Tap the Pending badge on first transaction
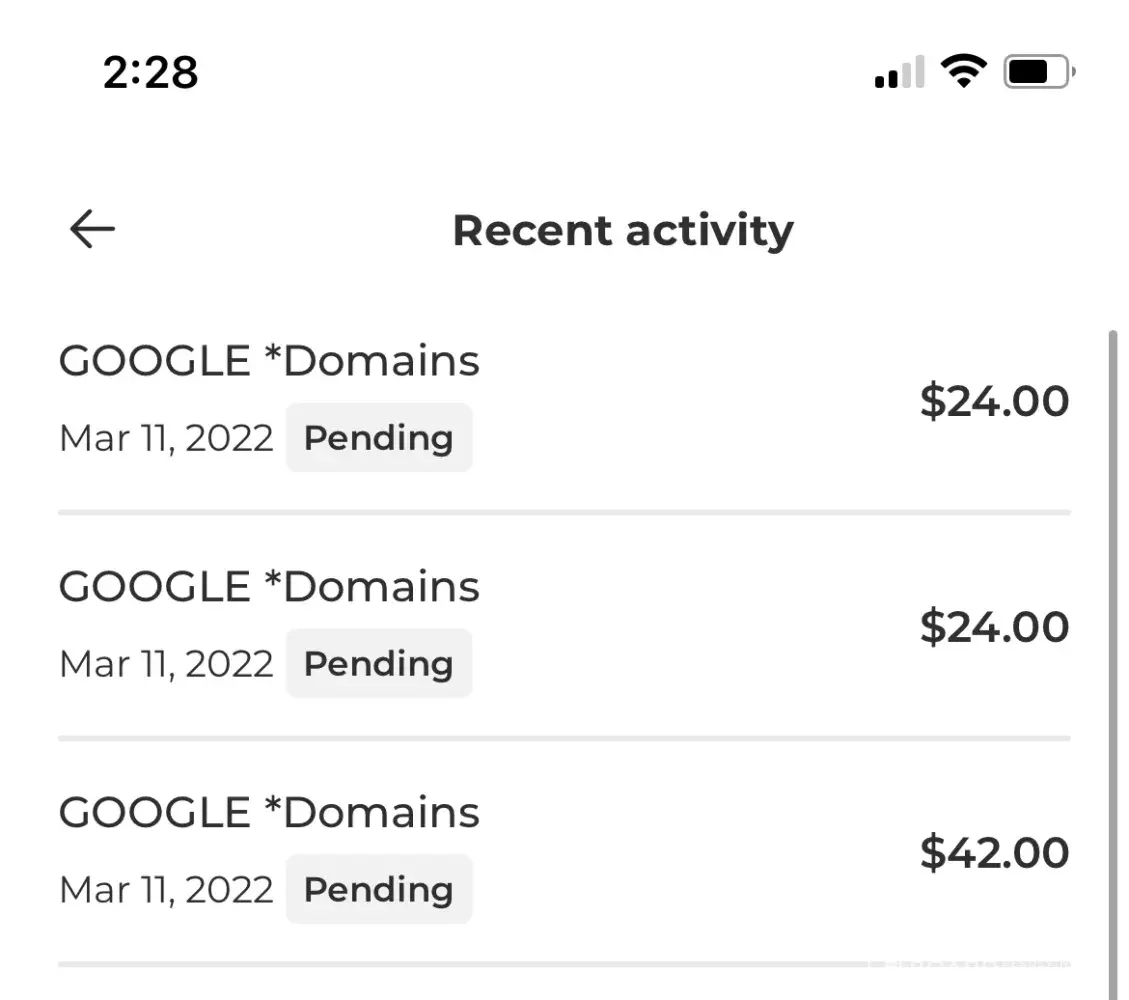This screenshot has width=1129, height=1000. pos(379,438)
